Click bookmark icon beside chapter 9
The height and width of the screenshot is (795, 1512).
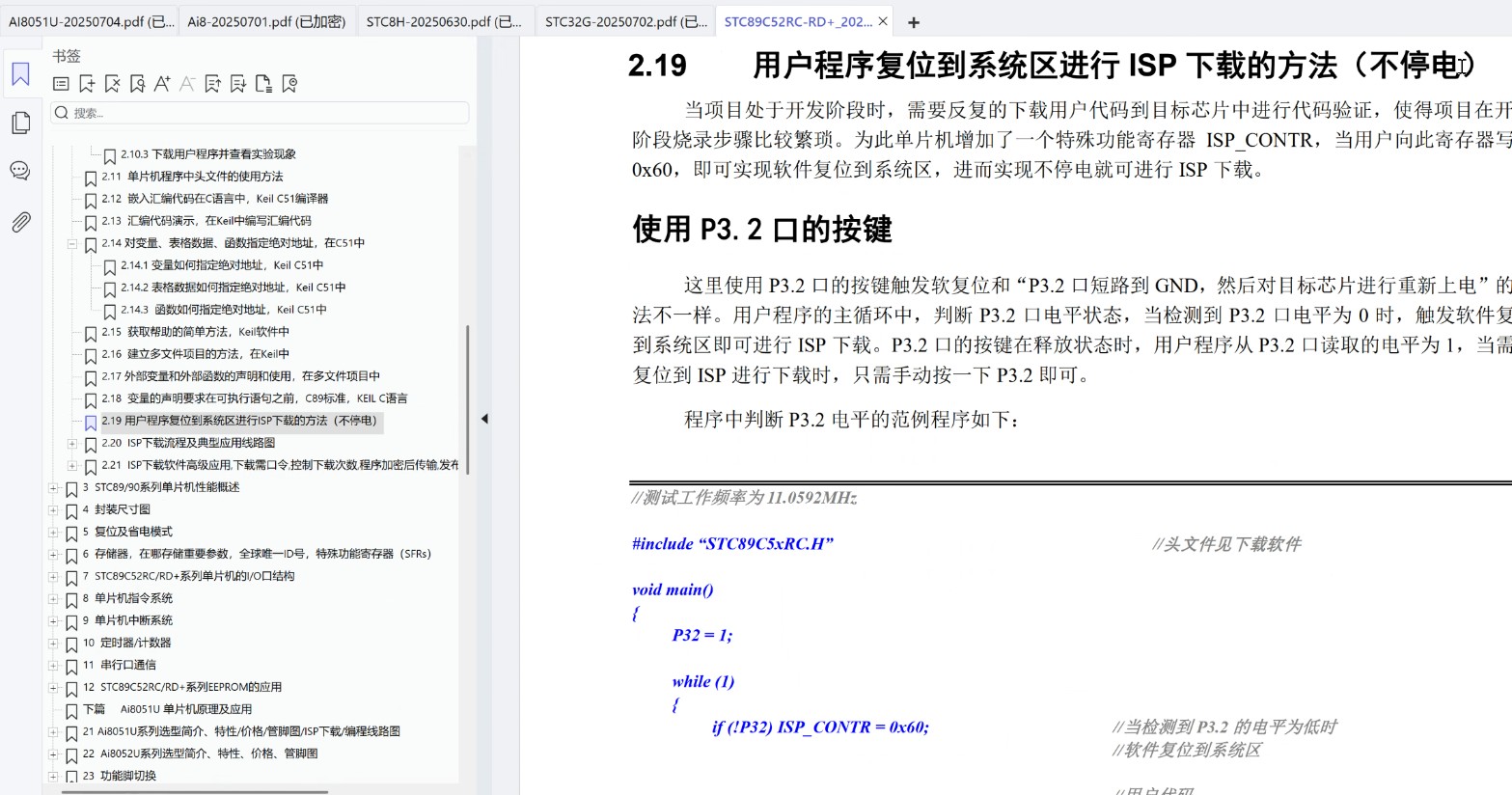[x=71, y=621]
